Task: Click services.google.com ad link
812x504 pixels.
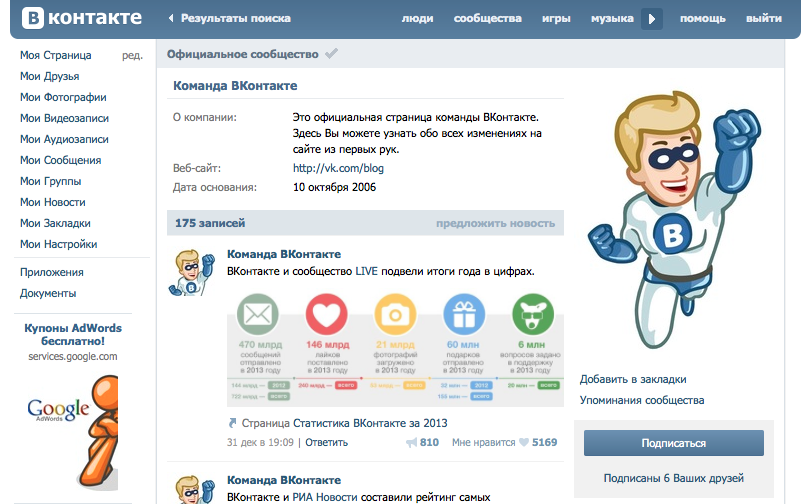Action: tap(73, 356)
